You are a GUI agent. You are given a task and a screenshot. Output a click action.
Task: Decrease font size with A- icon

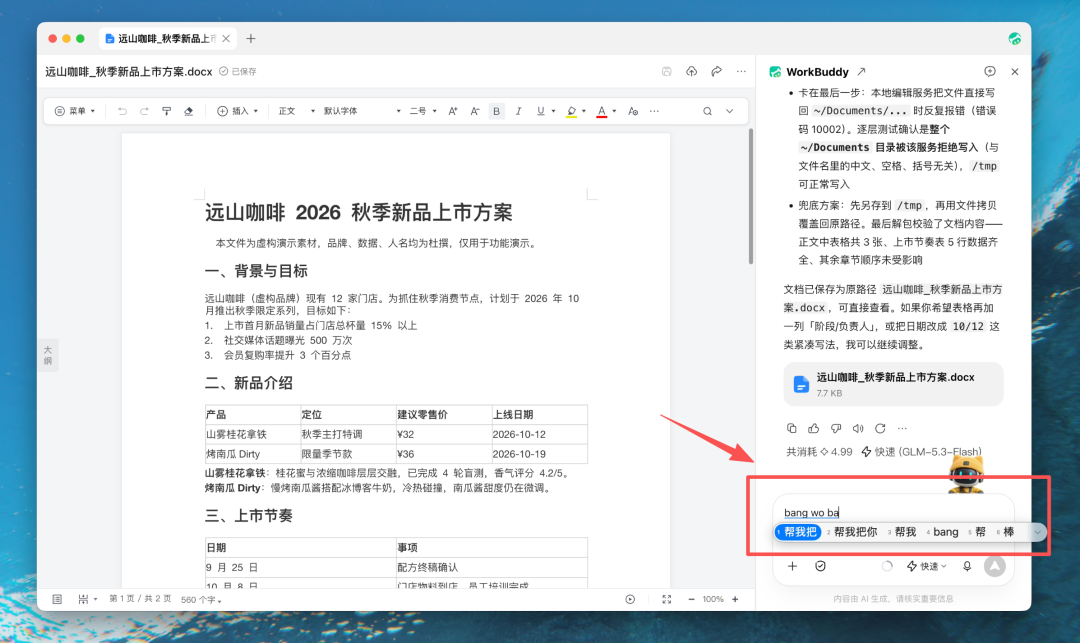[475, 111]
